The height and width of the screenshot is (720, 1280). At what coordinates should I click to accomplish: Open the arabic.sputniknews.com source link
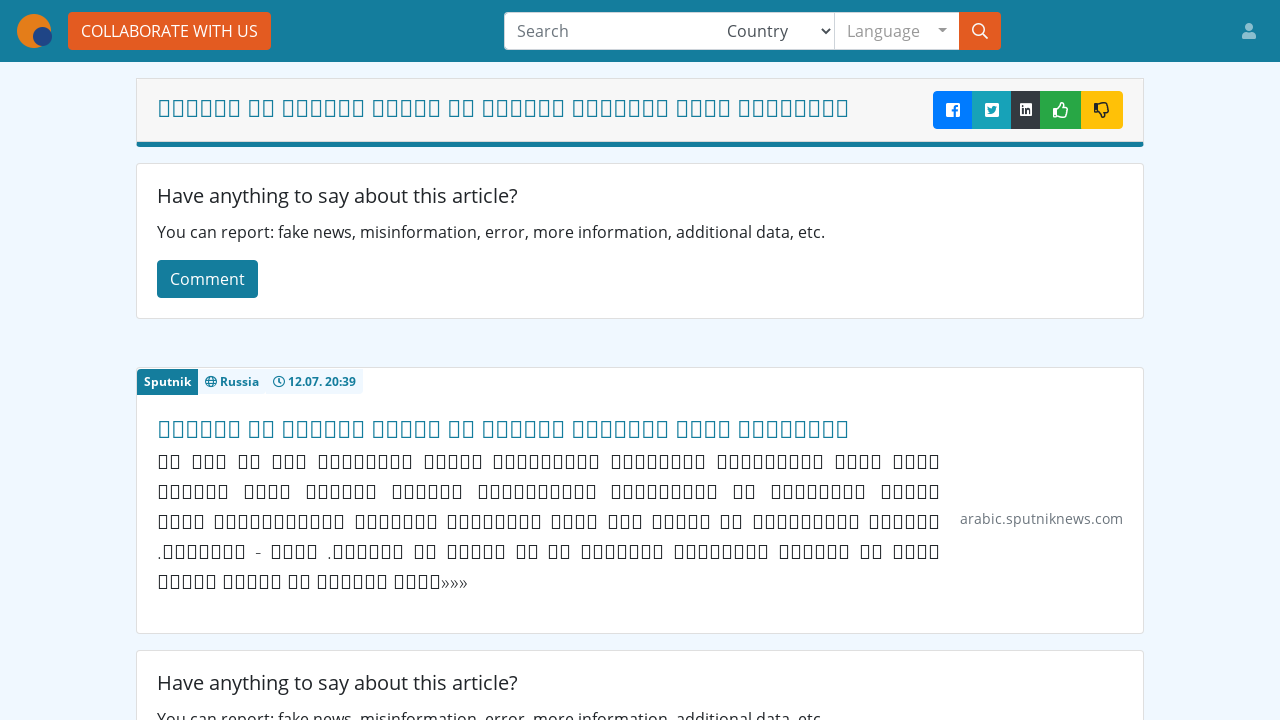(1040, 519)
